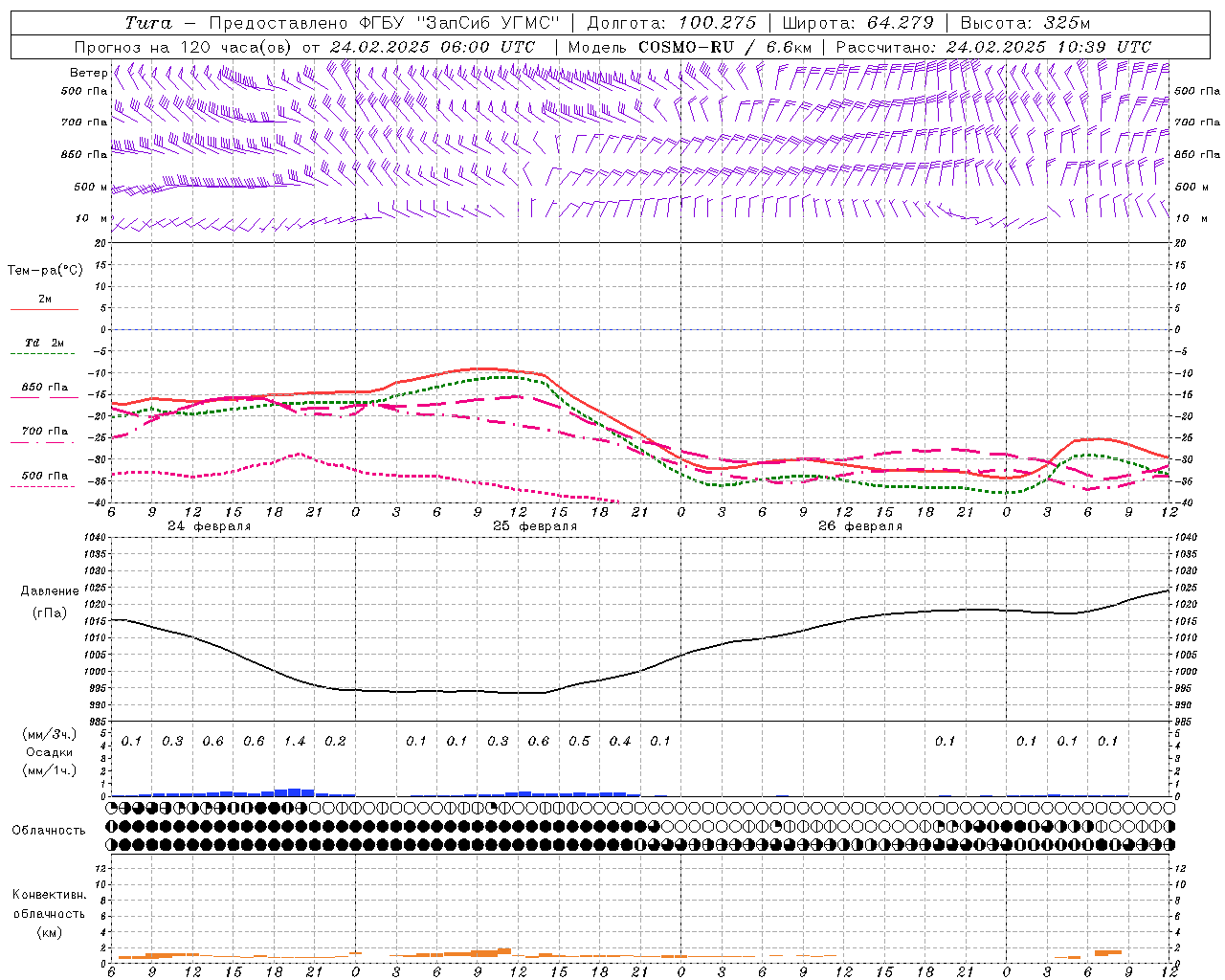1225x980 pixels.
Task: Click the "Облачность" cloud cover row label
Action: (49, 831)
